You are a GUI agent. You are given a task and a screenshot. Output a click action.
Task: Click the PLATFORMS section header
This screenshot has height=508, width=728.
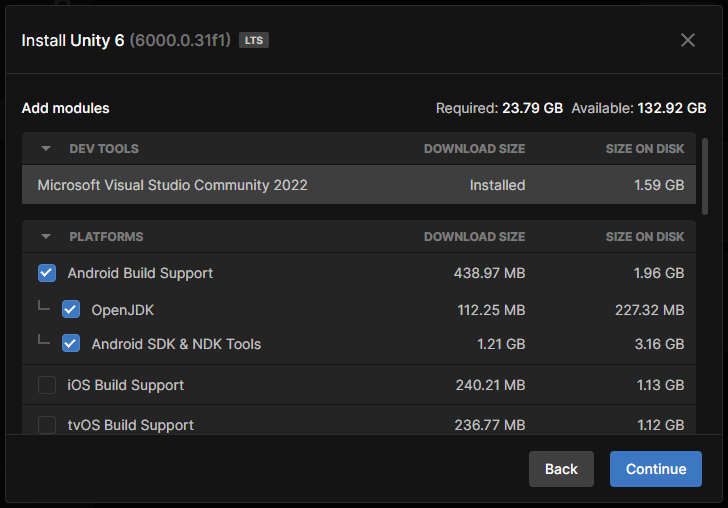click(x=106, y=237)
